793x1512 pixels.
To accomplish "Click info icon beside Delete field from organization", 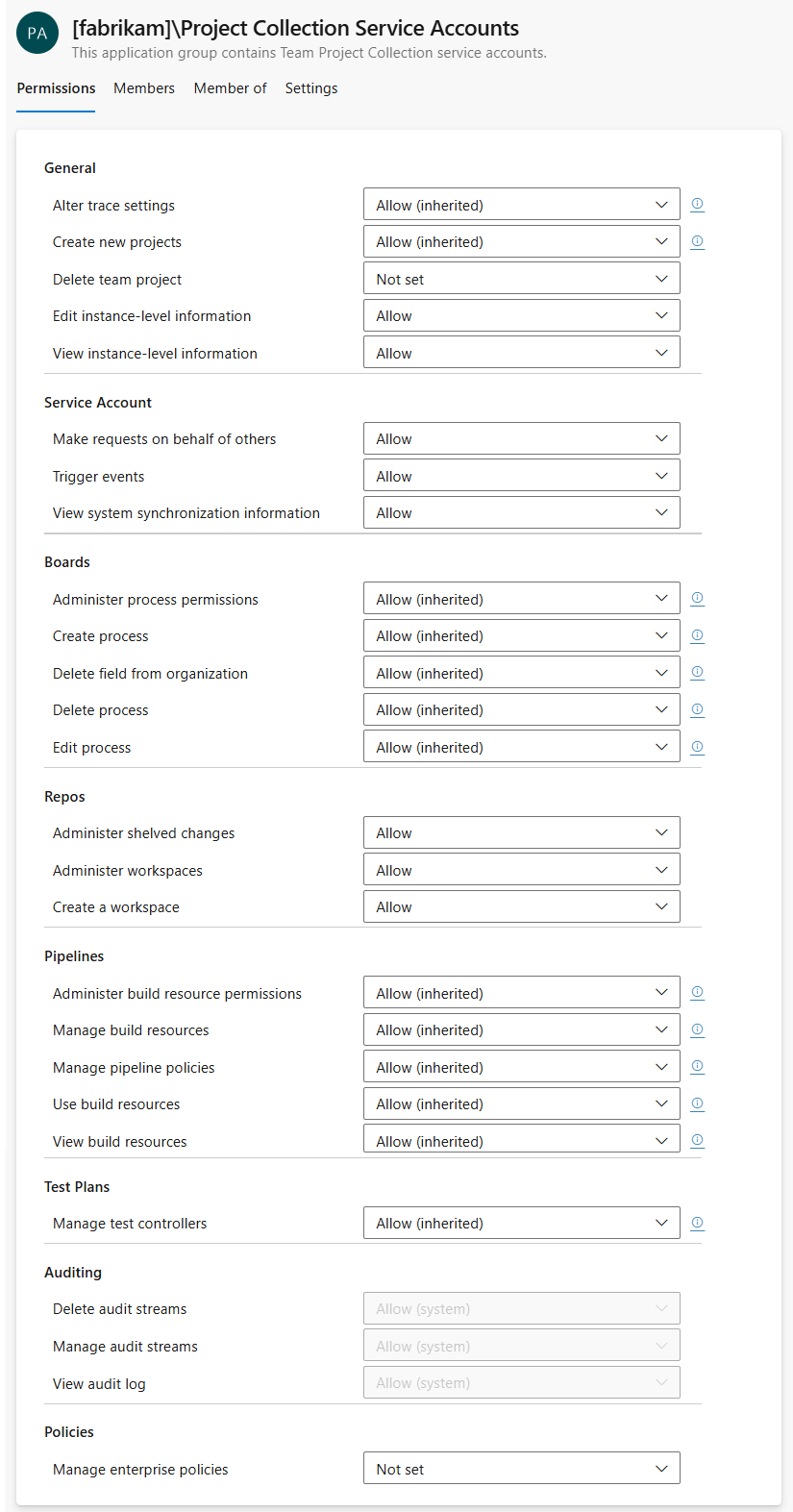I will coord(698,672).
